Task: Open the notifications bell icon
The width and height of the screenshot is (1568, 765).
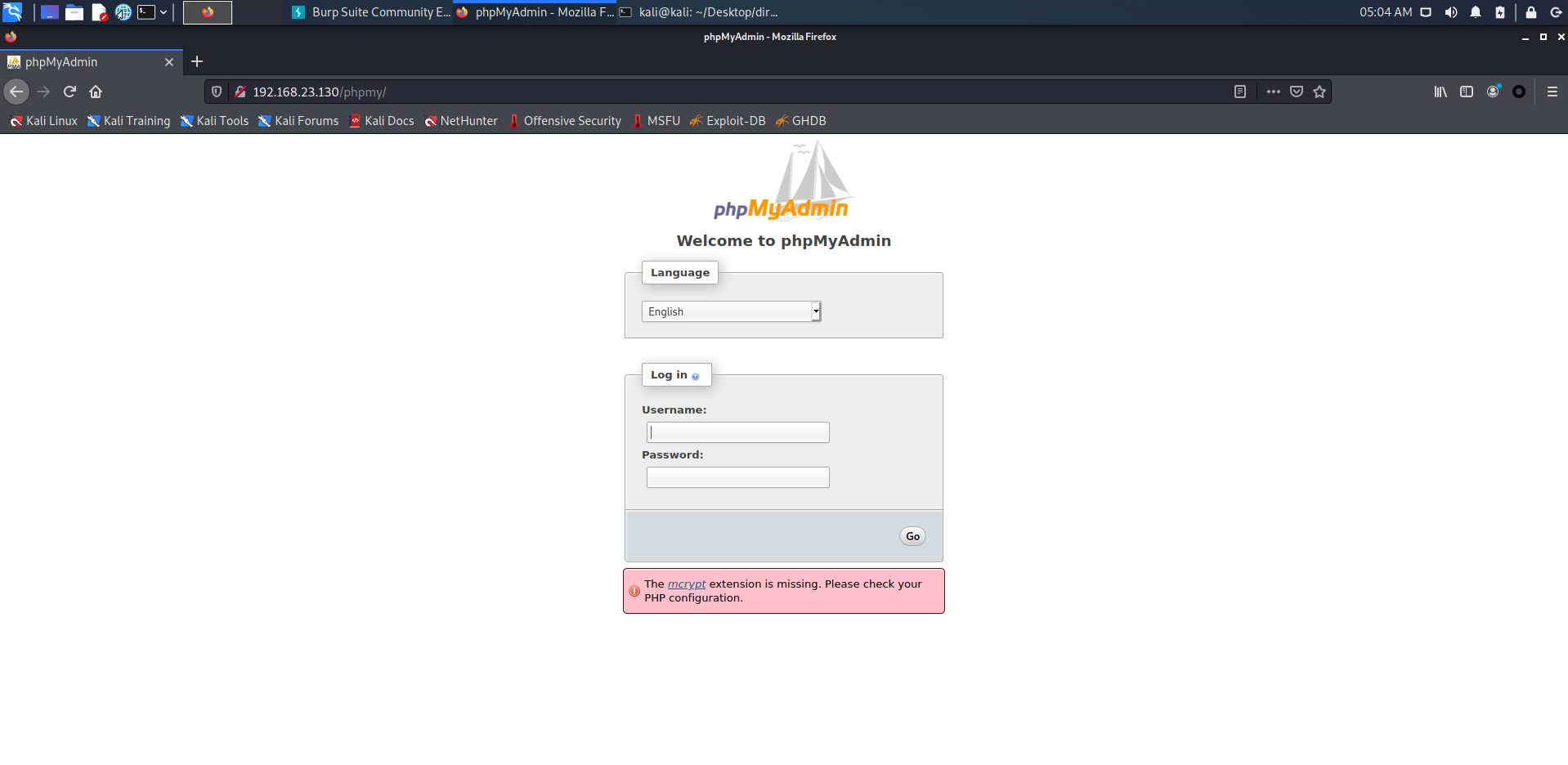Action: coord(1476,12)
